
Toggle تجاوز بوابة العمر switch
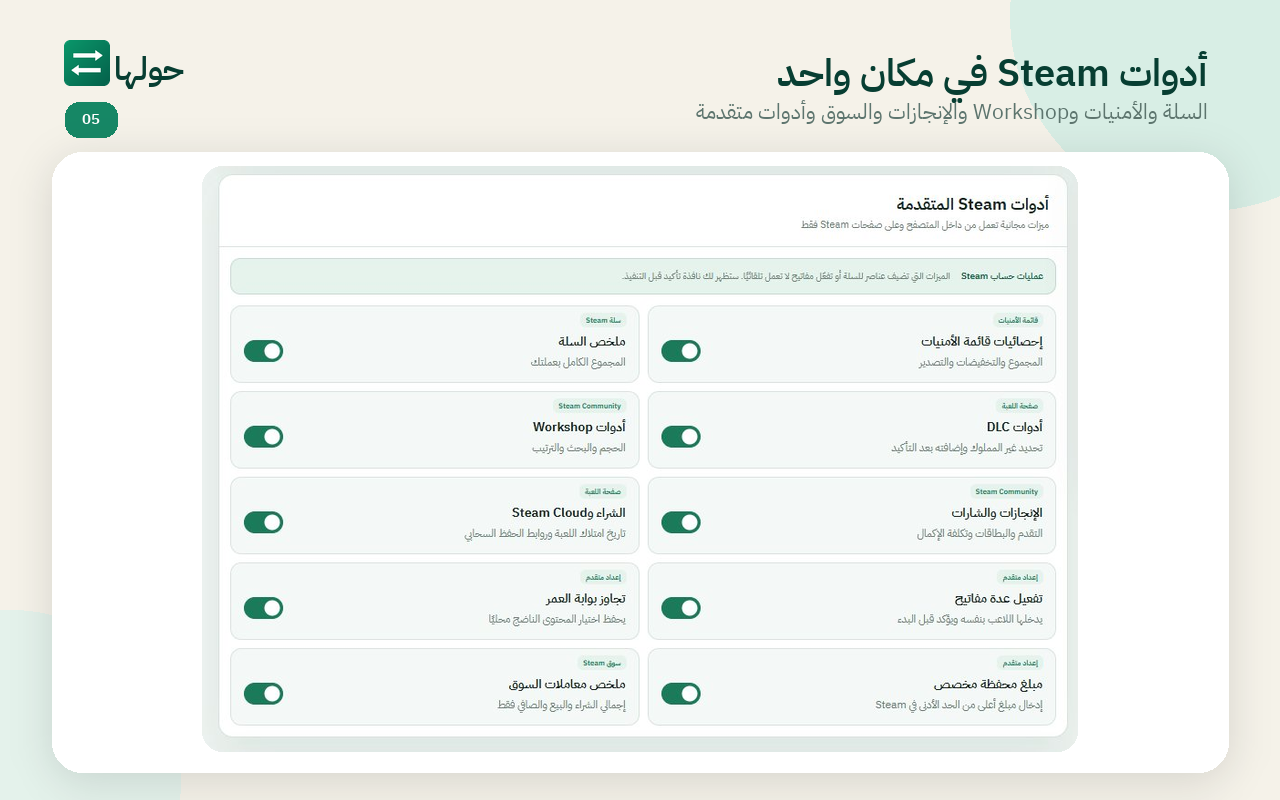(264, 608)
